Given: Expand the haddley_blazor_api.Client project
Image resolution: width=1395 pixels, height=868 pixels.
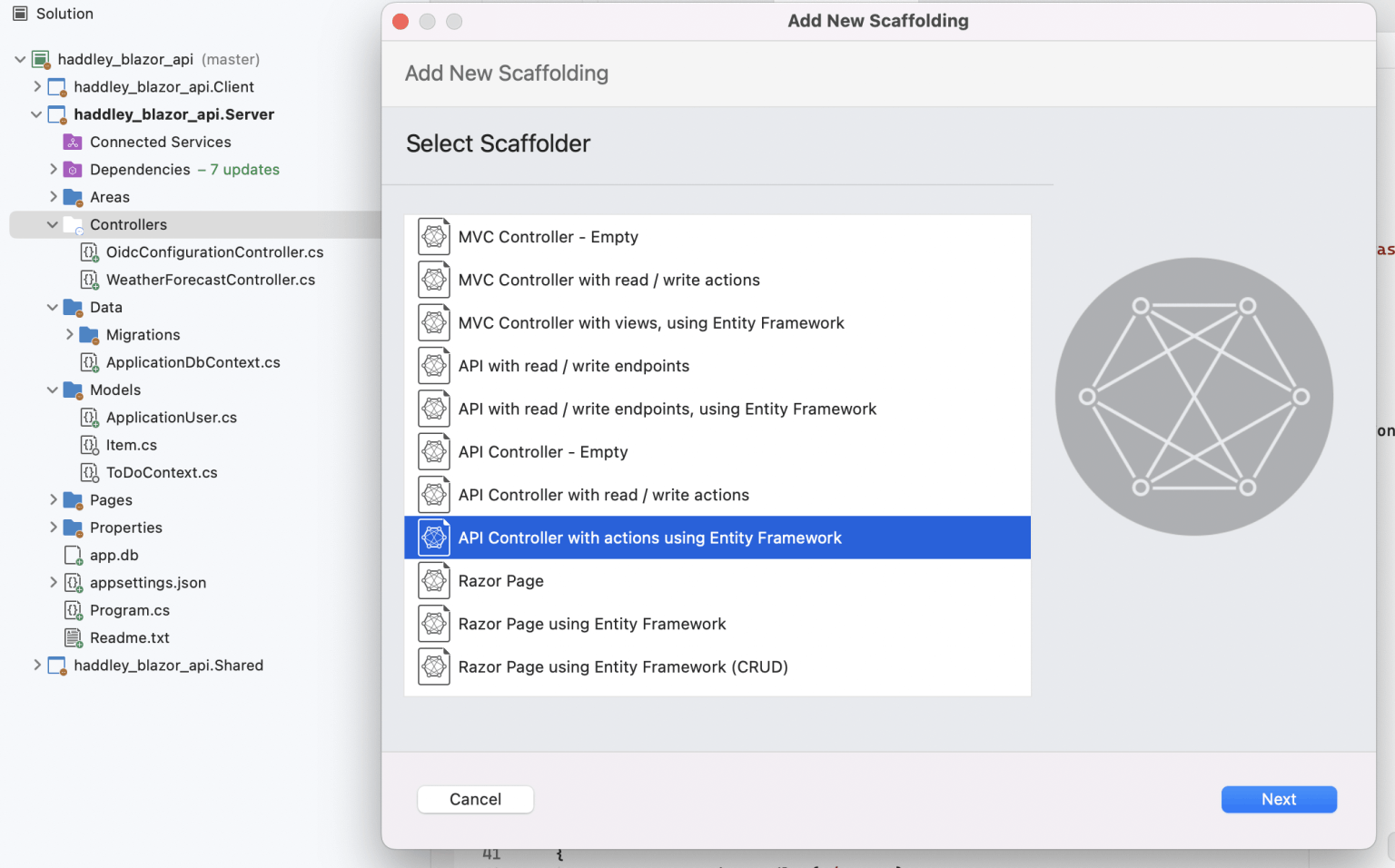Looking at the screenshot, I should [36, 86].
